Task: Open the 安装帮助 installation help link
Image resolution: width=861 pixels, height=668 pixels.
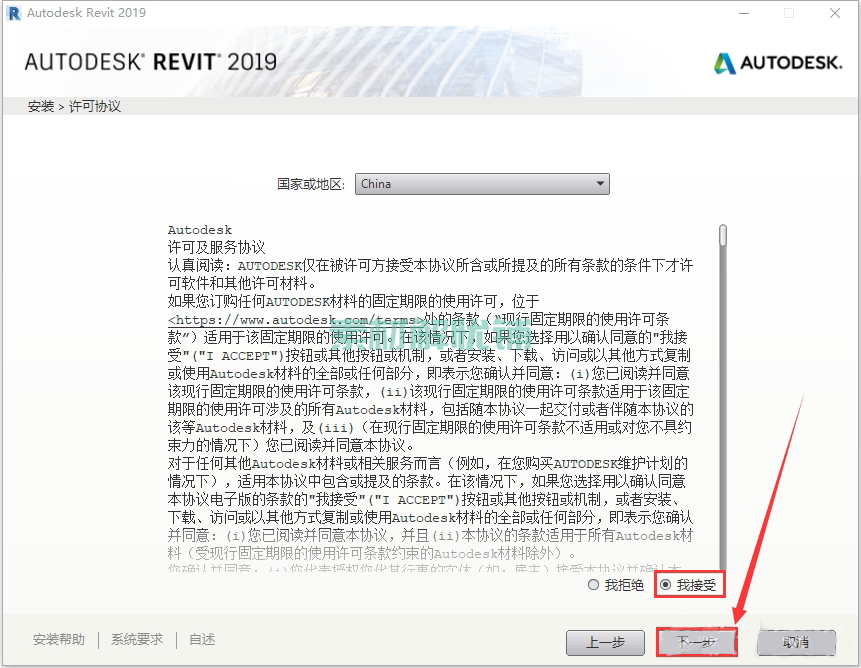Action: pos(59,639)
